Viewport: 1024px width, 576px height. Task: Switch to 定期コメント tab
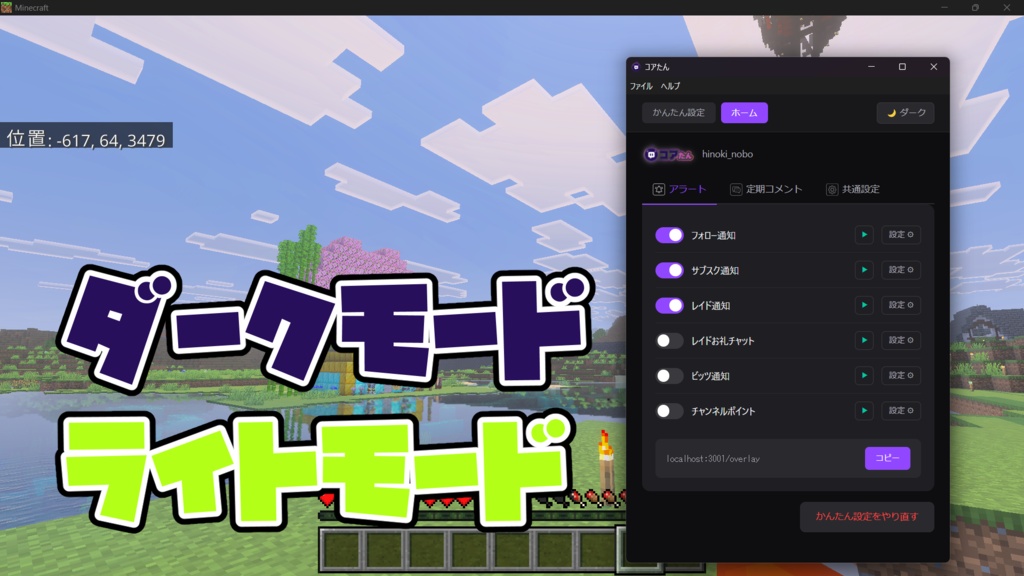pos(766,189)
